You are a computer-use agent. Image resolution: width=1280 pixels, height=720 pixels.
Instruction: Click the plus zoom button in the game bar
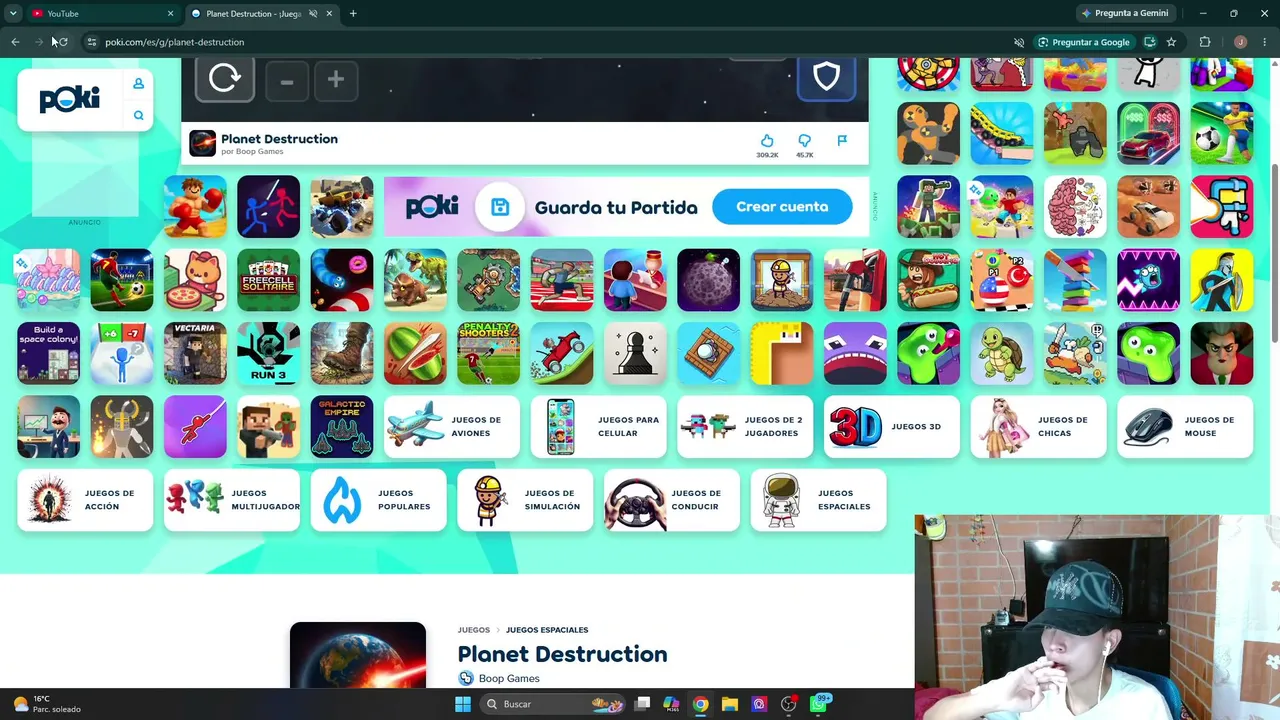pyautogui.click(x=336, y=80)
